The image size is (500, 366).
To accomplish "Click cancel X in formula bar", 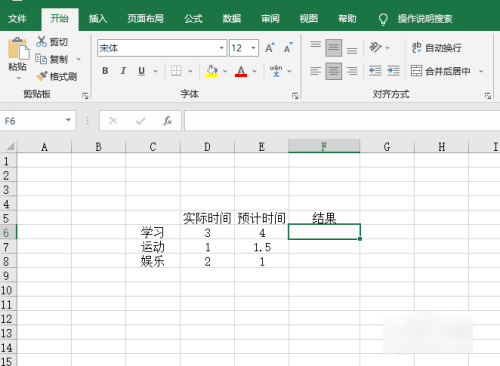I will 113,121.
